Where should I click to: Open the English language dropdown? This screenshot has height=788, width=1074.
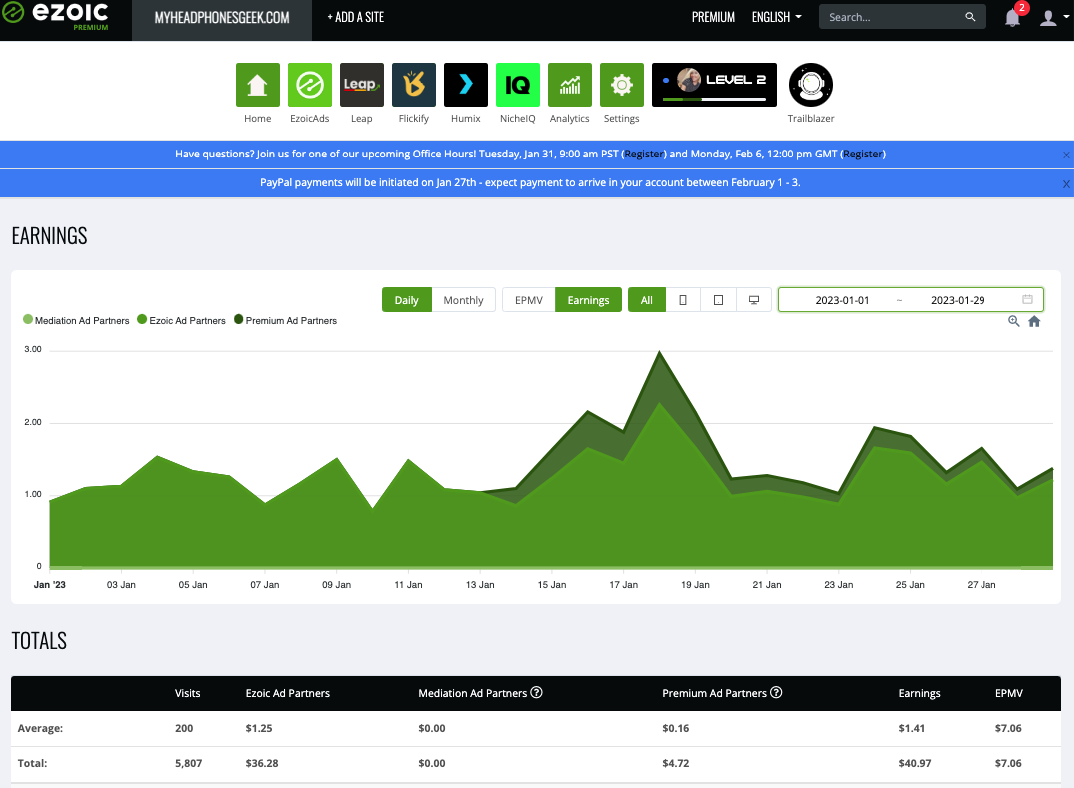(x=777, y=17)
